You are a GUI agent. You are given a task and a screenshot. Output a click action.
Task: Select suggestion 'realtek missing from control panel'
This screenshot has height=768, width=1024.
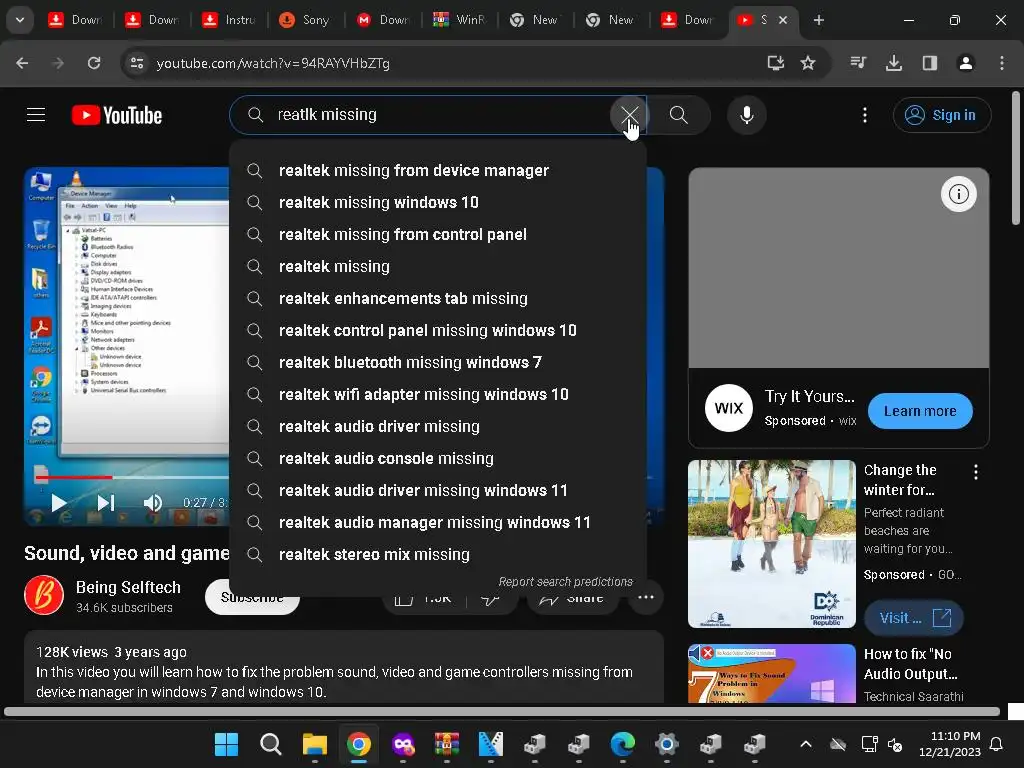438,234
